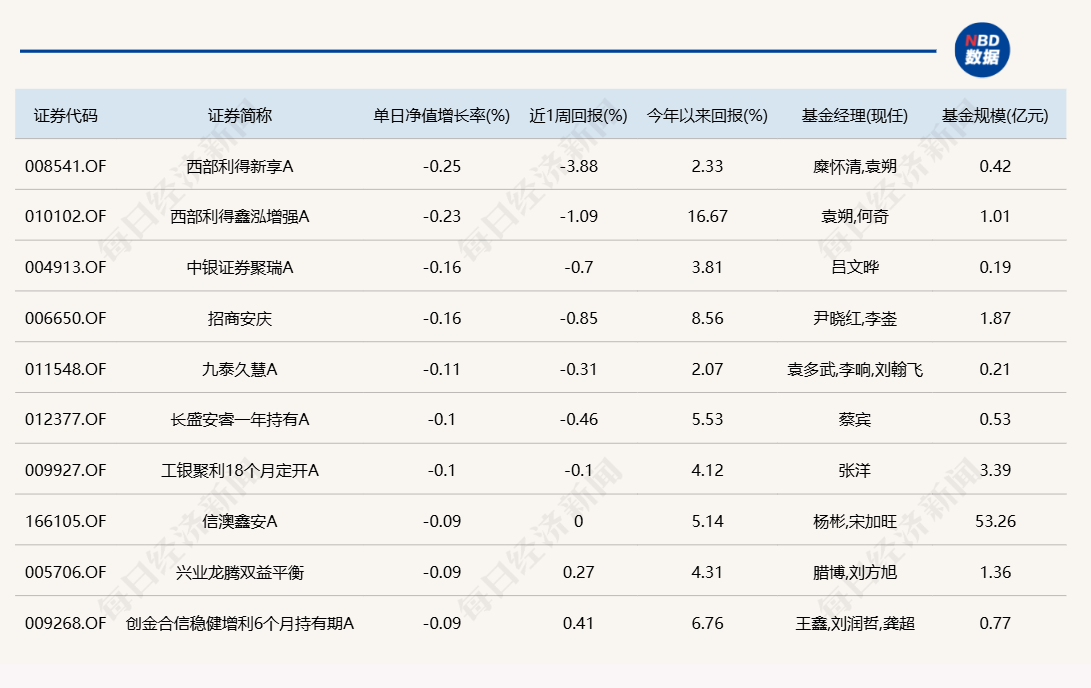
Task: Click the fund size value 1.01
Action: (x=995, y=216)
